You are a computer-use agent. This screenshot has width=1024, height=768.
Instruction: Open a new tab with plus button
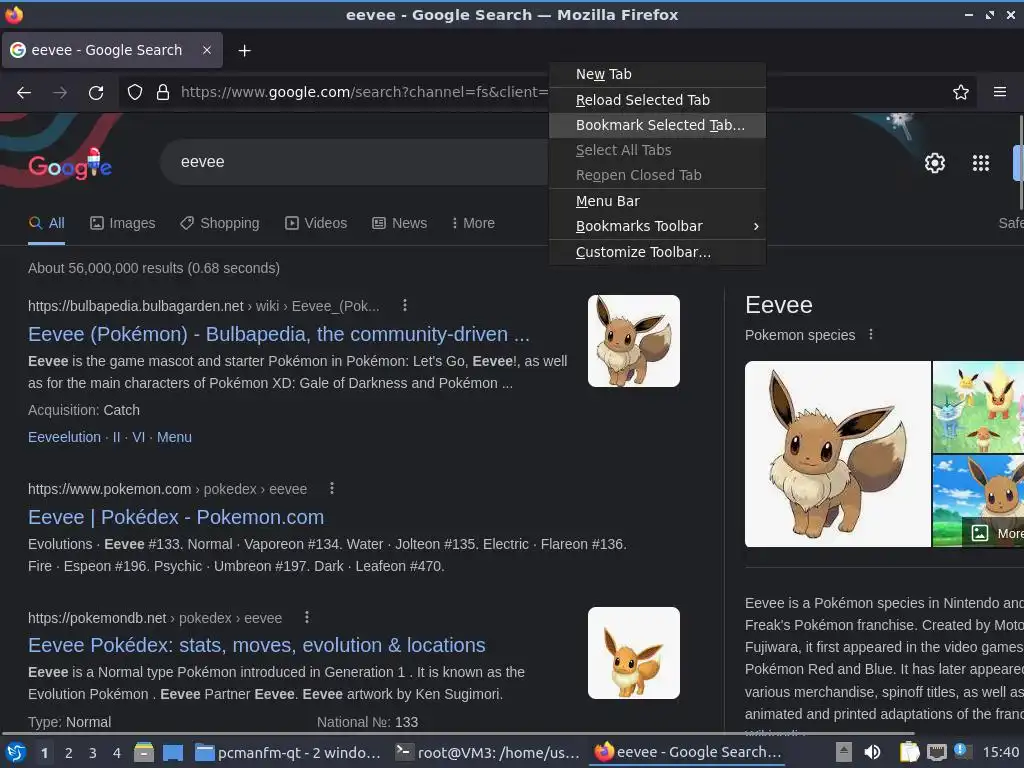tap(244, 50)
